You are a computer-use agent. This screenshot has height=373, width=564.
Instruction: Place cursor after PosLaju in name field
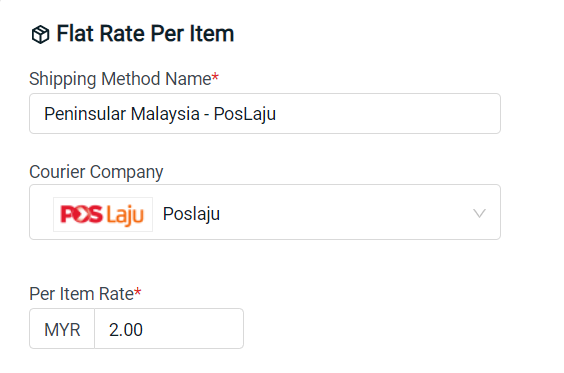[277, 114]
